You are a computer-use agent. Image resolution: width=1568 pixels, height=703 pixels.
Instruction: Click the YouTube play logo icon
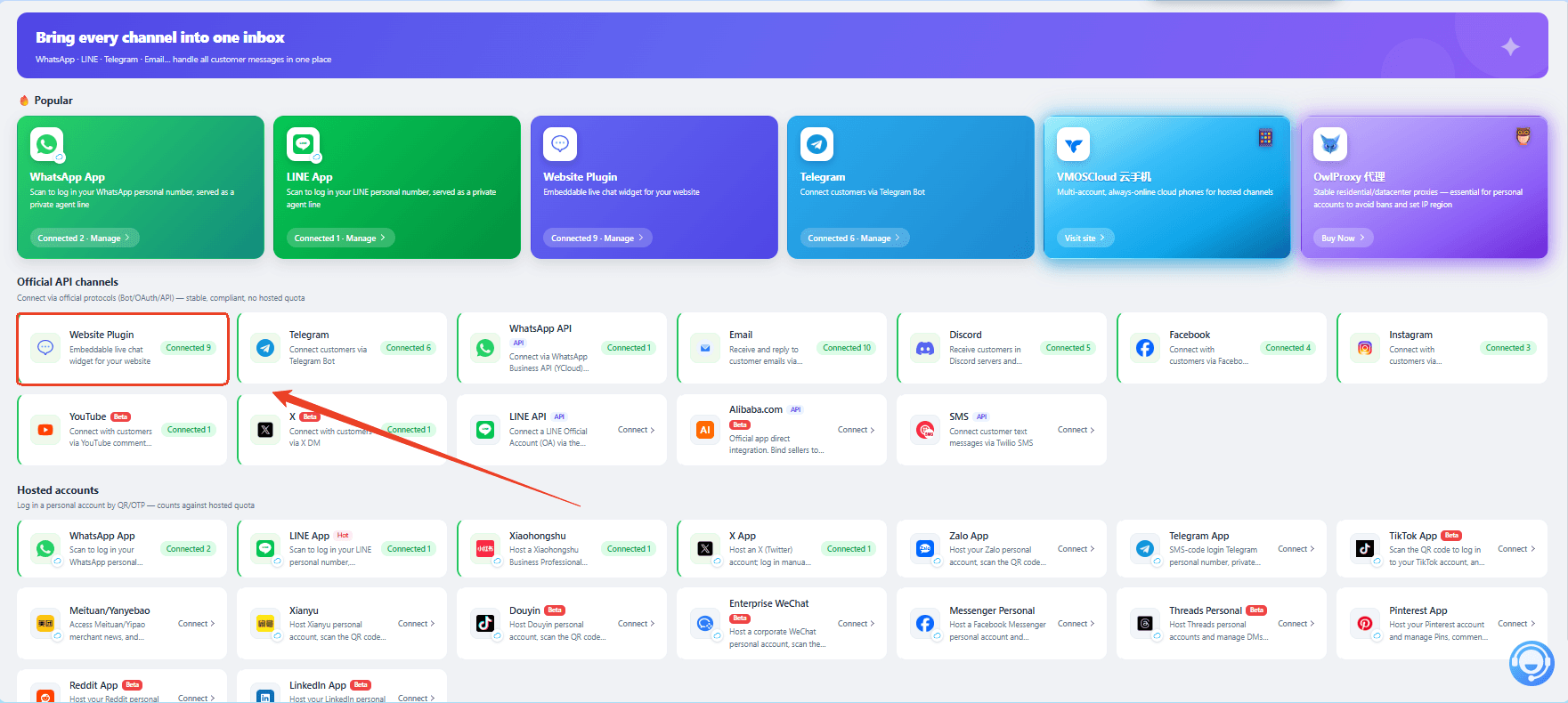[x=45, y=430]
